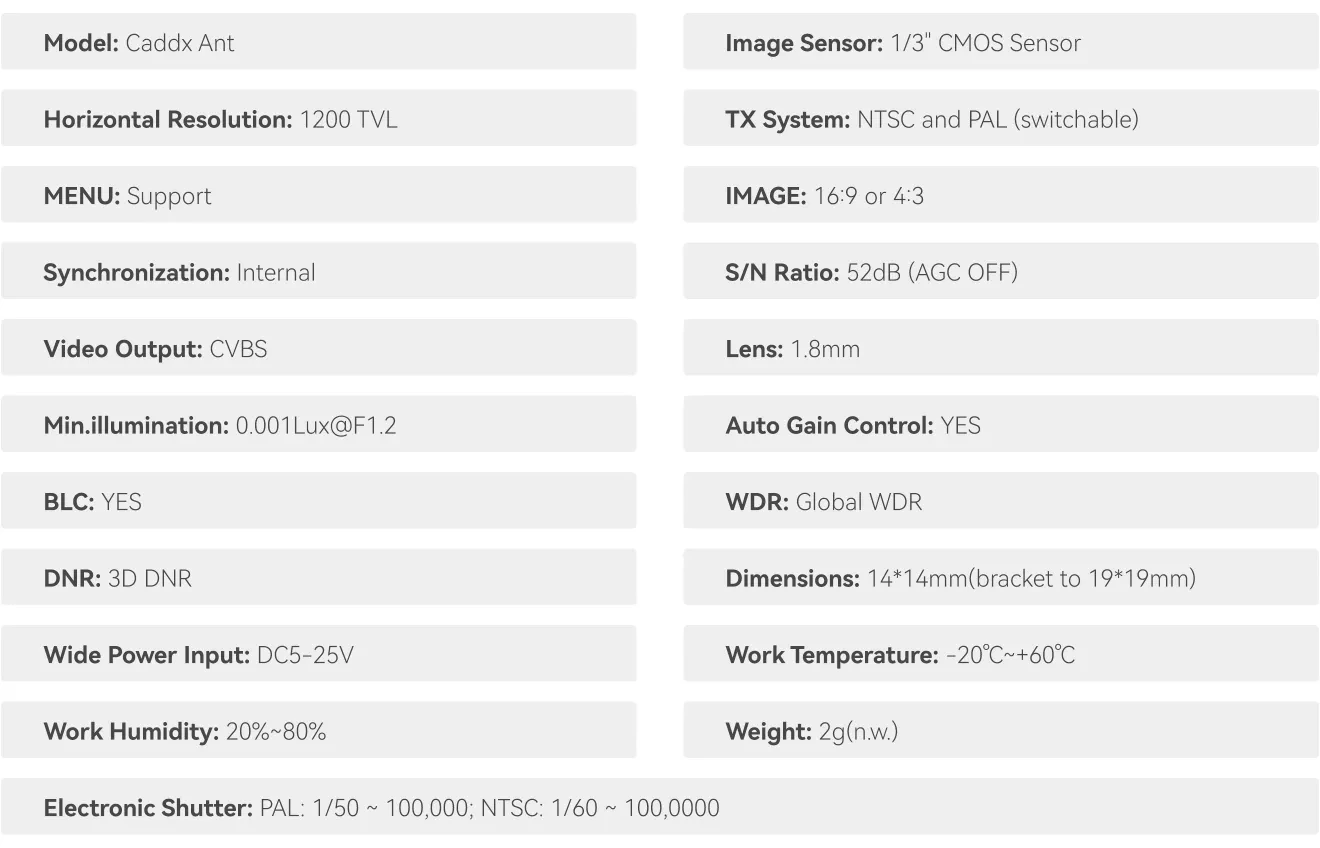Click the Model: Caddx Ant row
This screenshot has height=848, width=1320.
(x=318, y=43)
